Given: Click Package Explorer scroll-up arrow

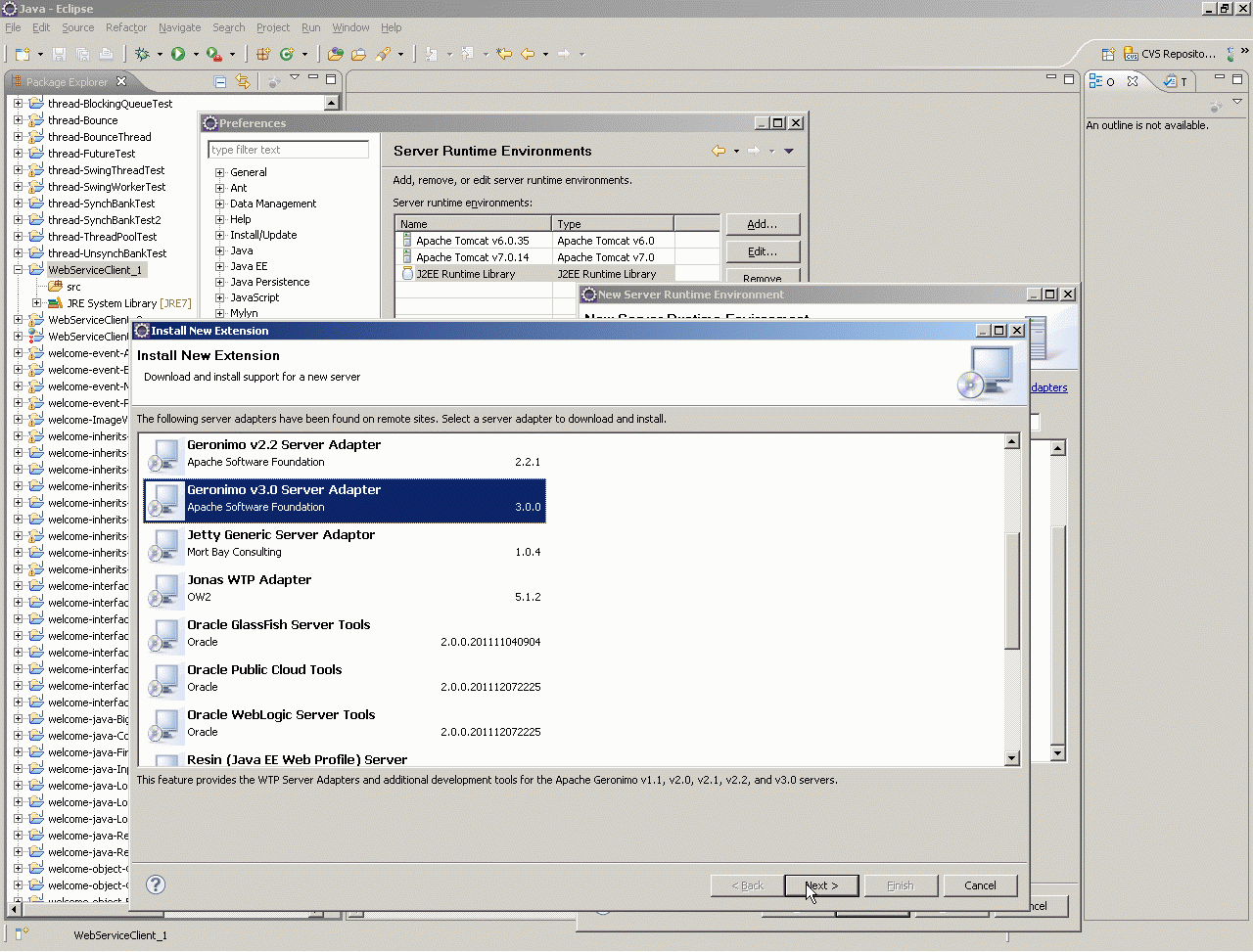Looking at the screenshot, I should point(332,103).
